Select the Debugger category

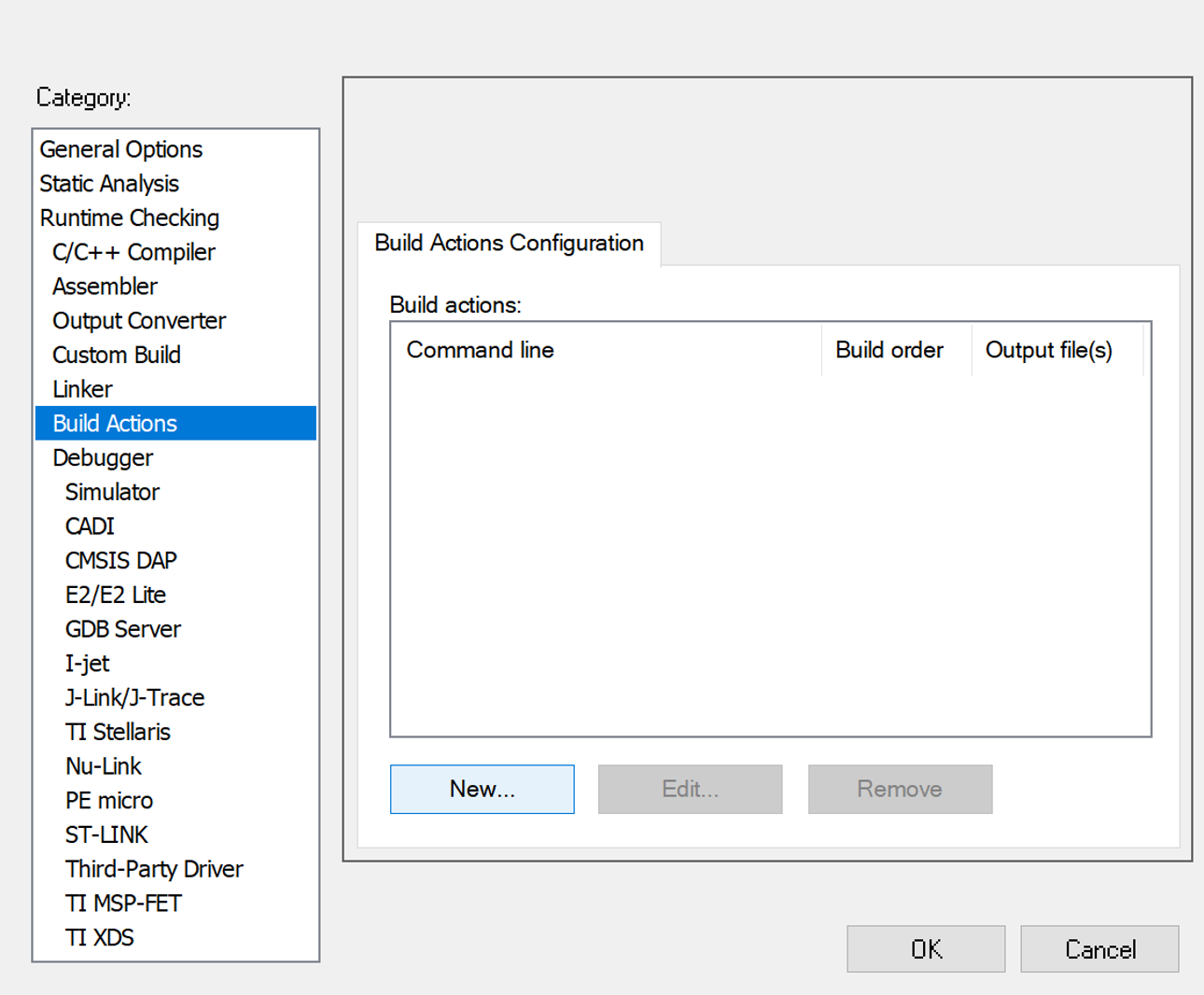click(x=103, y=457)
